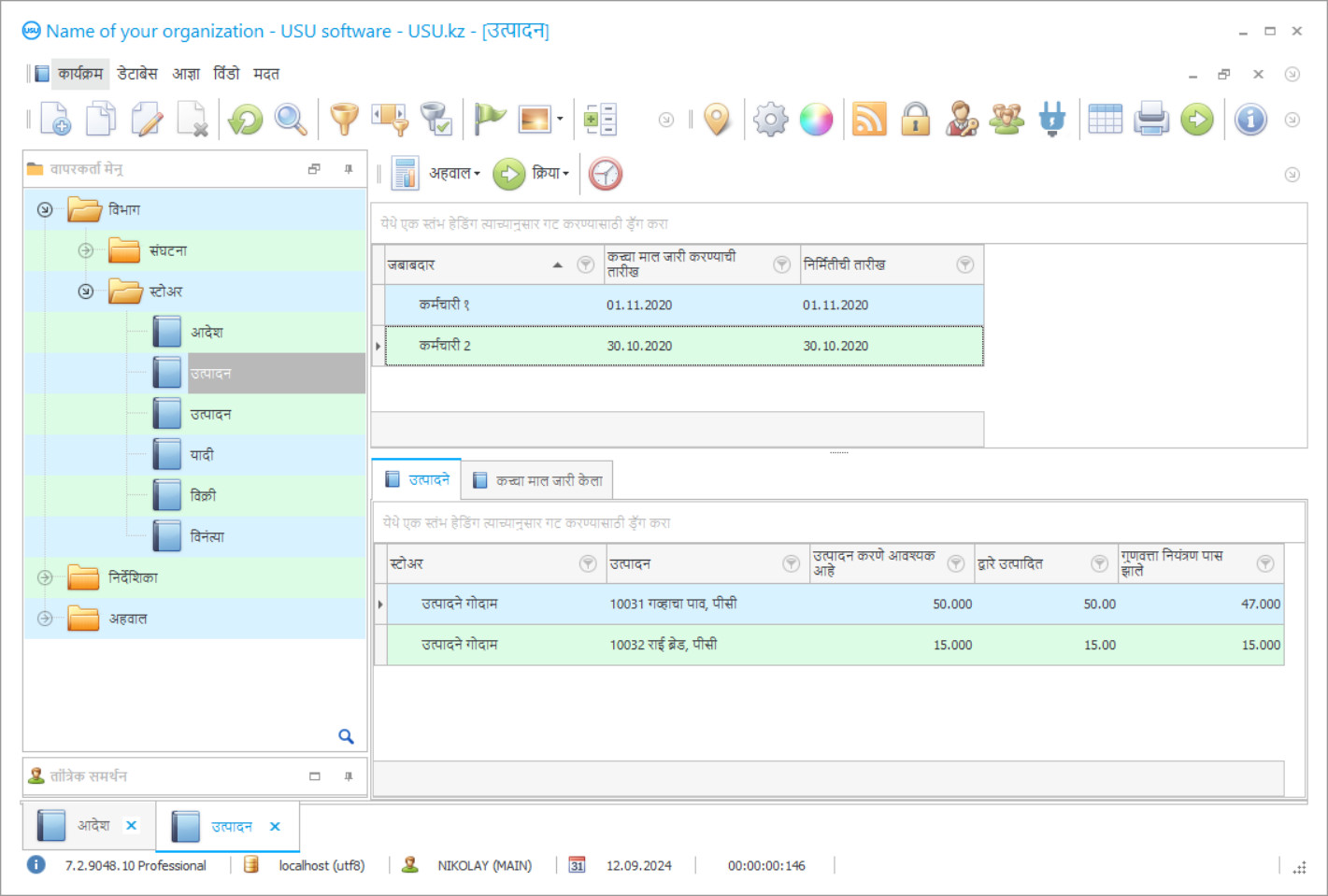
Task: Click the table calendar grid icon
Action: (1106, 119)
